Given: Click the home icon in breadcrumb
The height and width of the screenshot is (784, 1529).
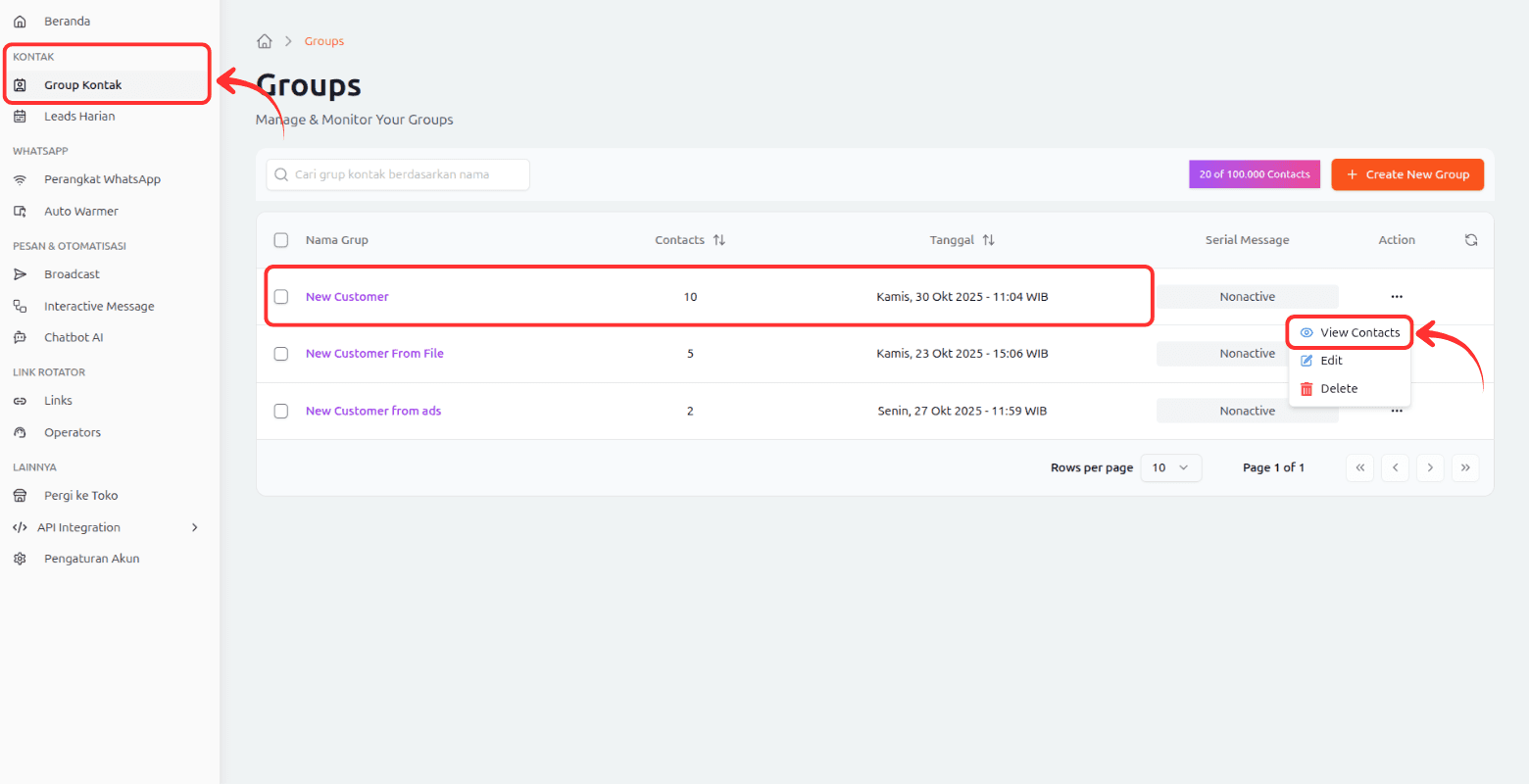Looking at the screenshot, I should pyautogui.click(x=264, y=41).
